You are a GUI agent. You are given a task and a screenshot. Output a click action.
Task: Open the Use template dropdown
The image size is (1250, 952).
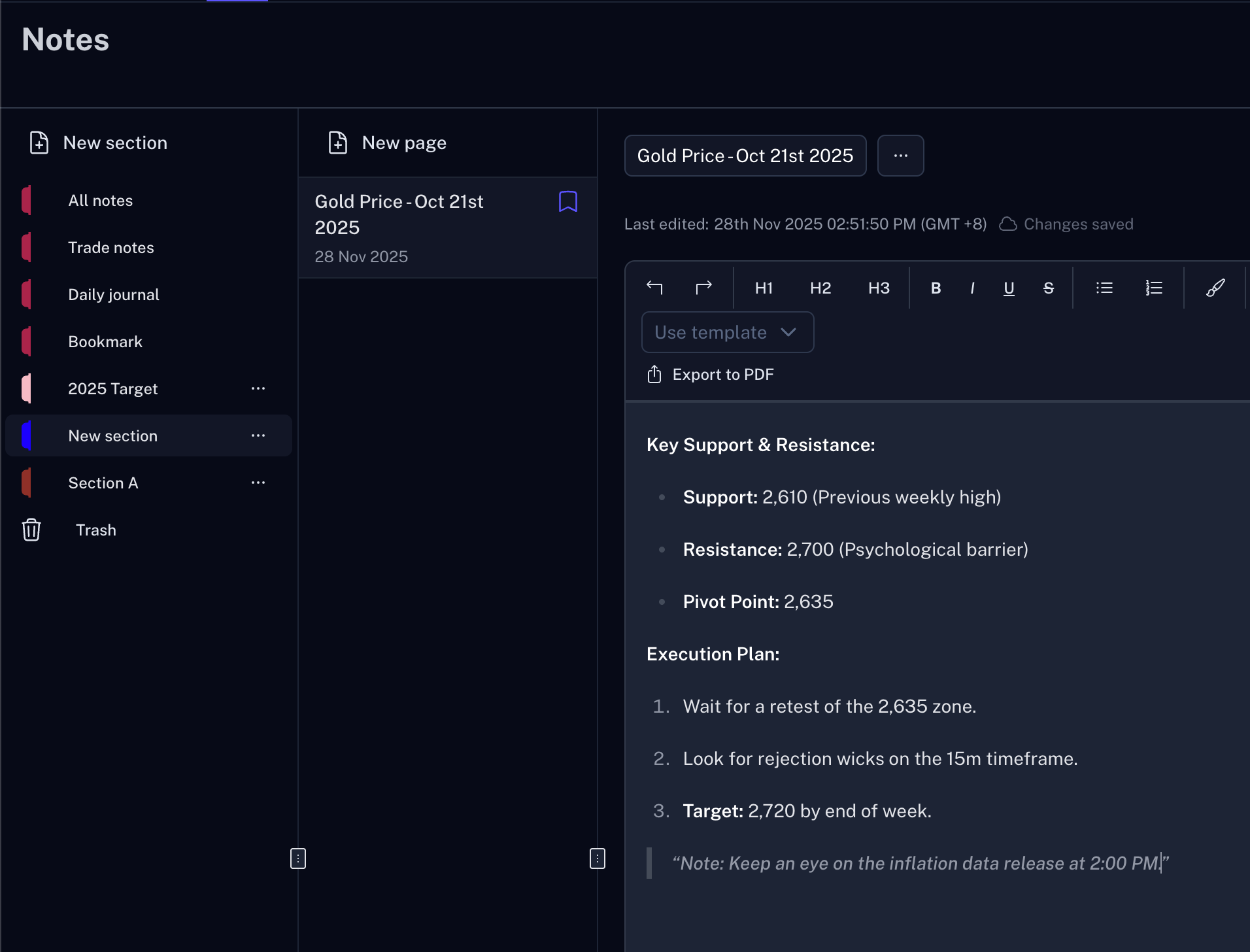727,332
